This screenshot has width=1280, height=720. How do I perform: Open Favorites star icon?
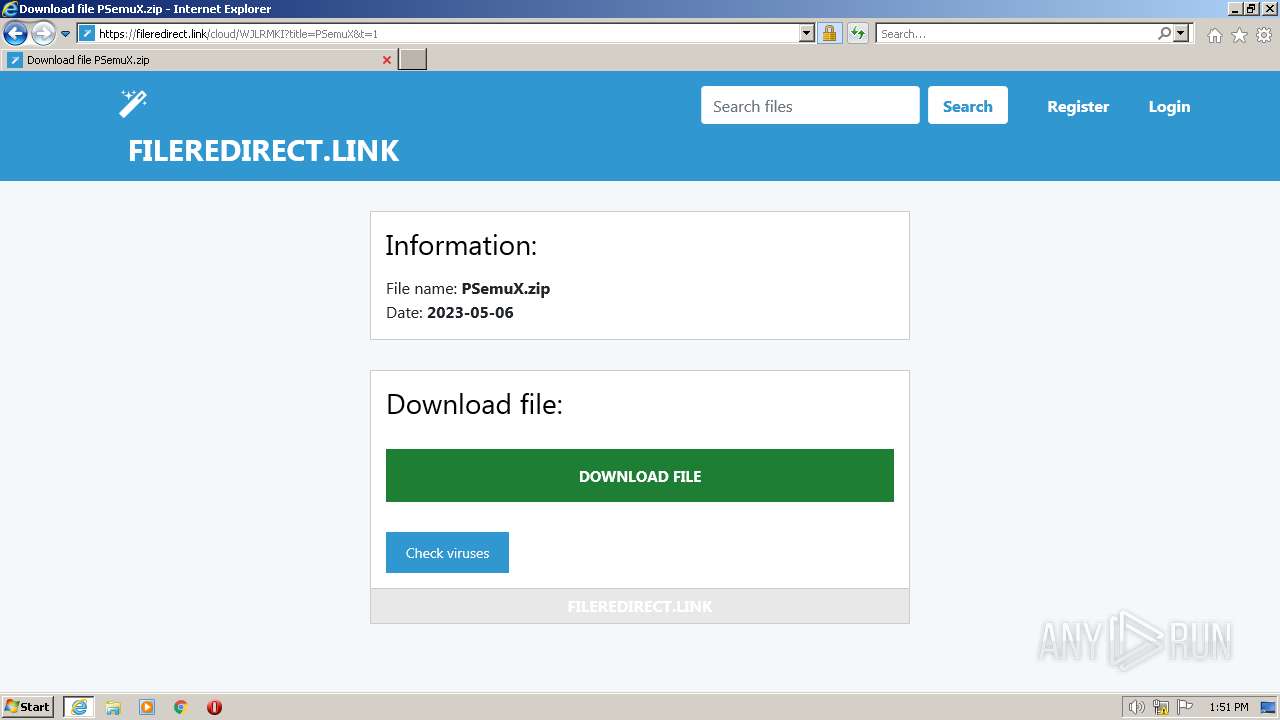point(1239,35)
